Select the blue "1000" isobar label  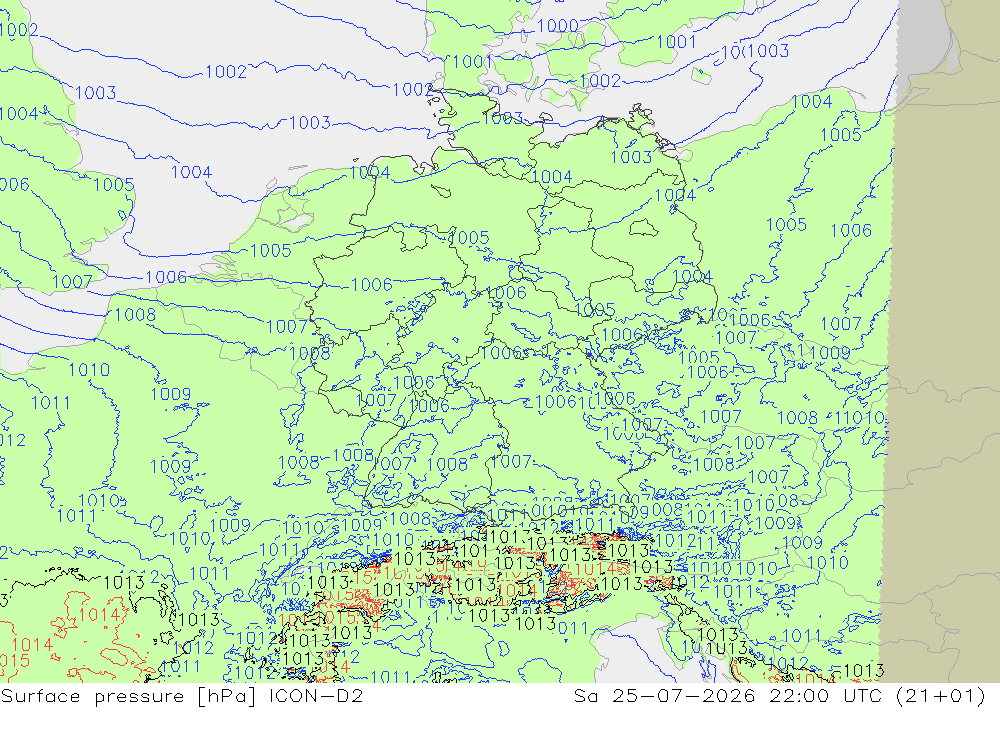coord(557,26)
